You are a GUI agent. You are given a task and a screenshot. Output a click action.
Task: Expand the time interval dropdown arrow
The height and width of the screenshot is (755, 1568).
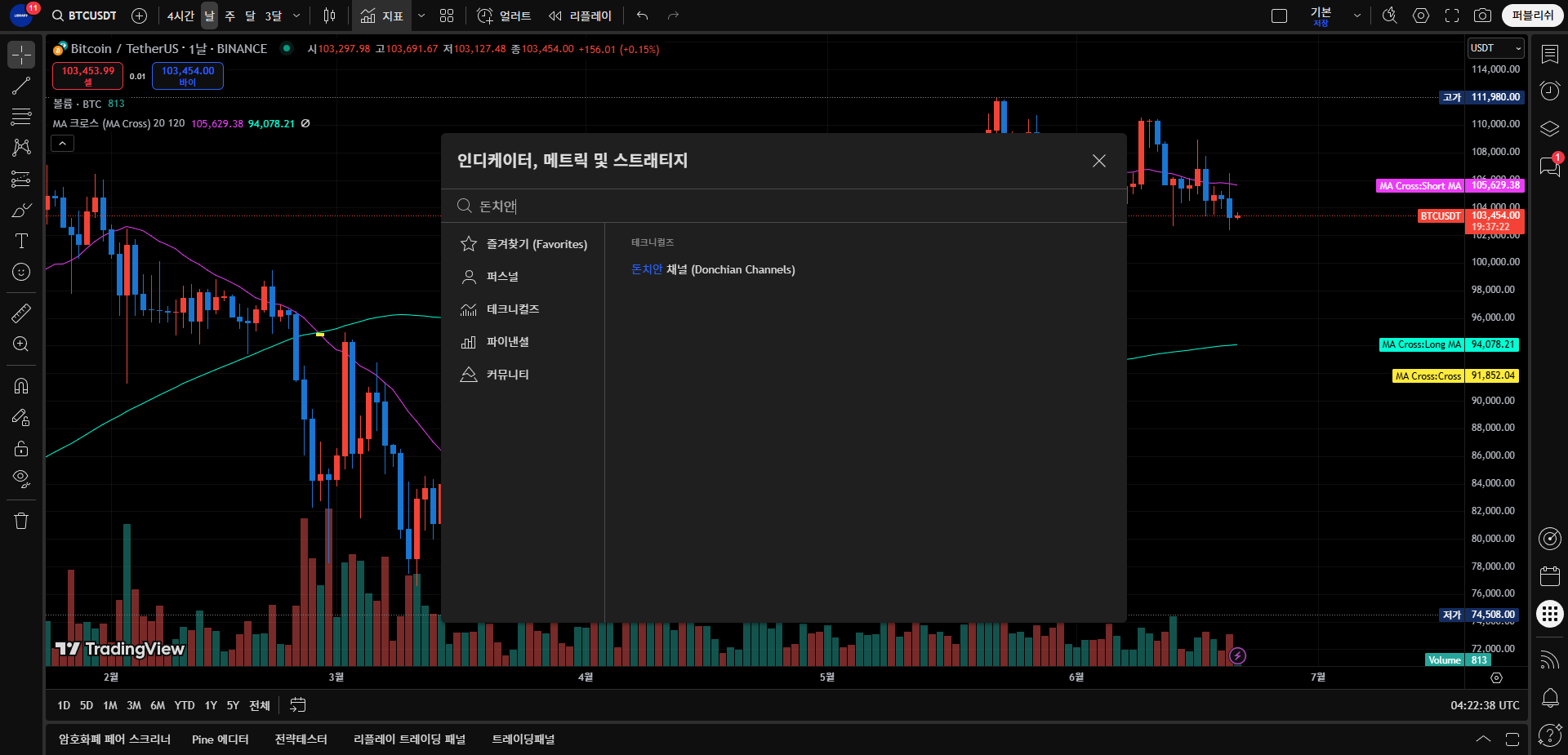tap(296, 16)
